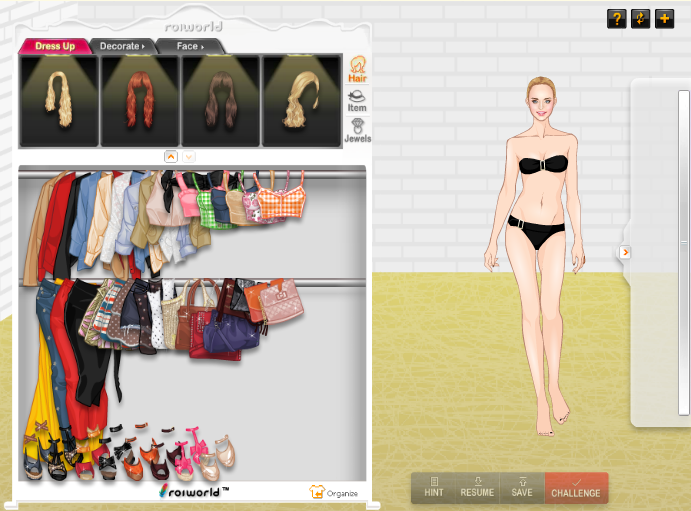Image resolution: width=691 pixels, height=511 pixels.
Task: Select the Hair category icon
Action: click(357, 69)
